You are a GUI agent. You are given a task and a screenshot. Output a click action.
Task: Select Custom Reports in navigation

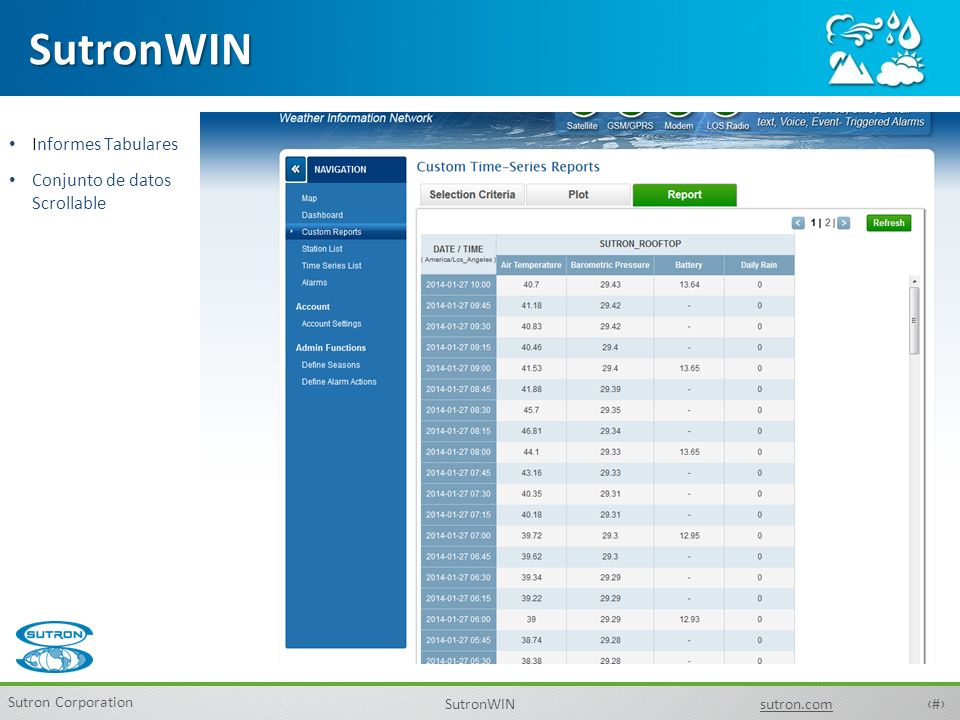tap(331, 232)
